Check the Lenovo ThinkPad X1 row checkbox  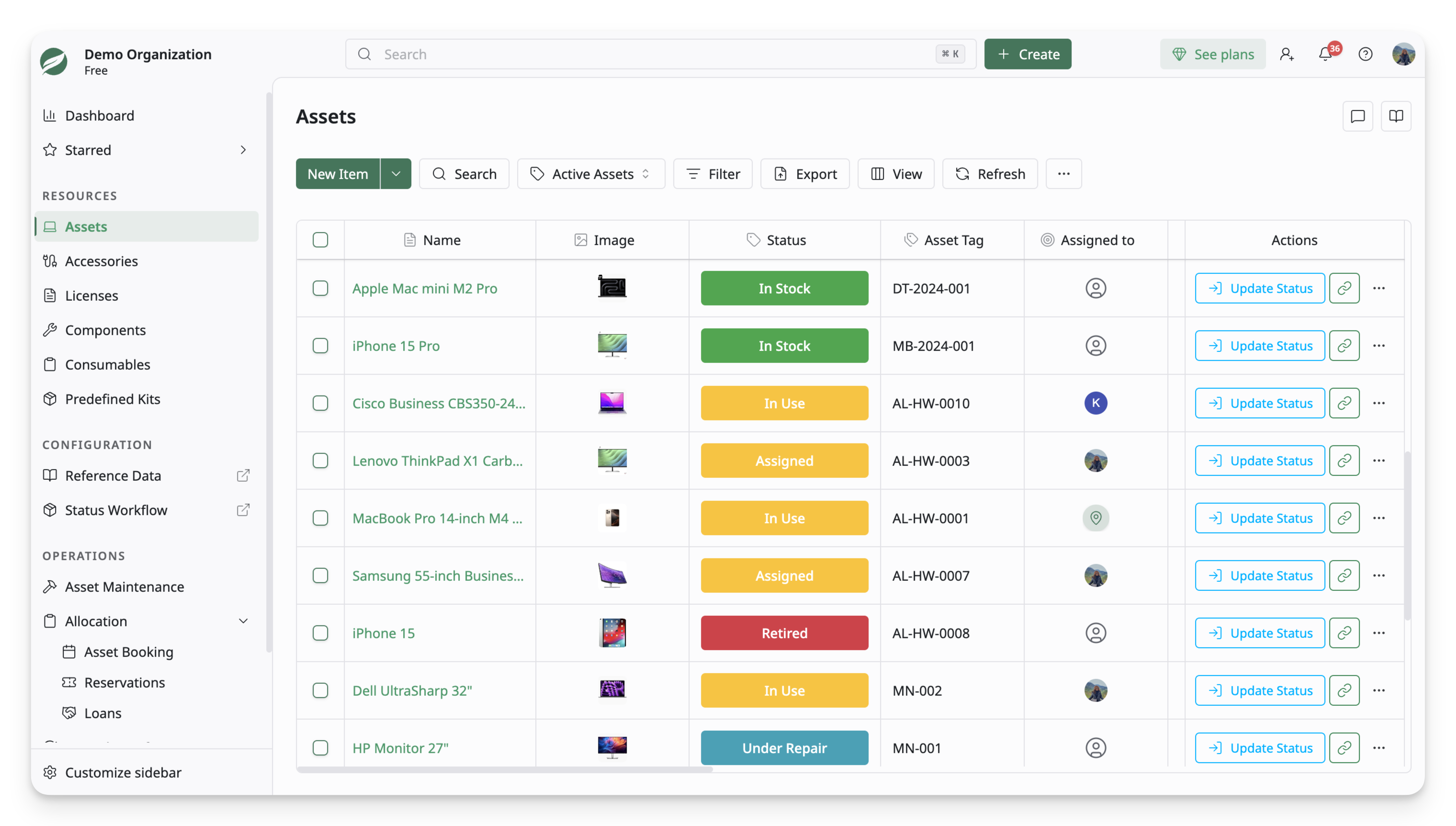[320, 461]
